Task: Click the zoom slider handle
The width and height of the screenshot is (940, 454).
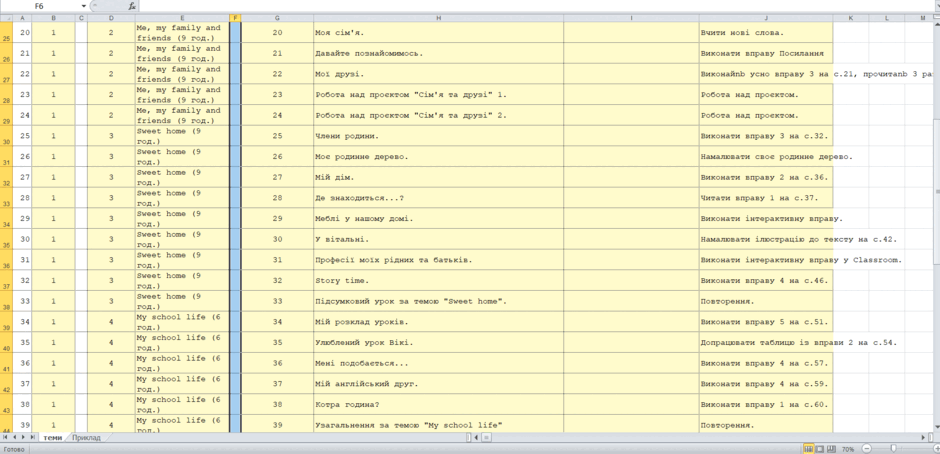Action: tap(893, 449)
